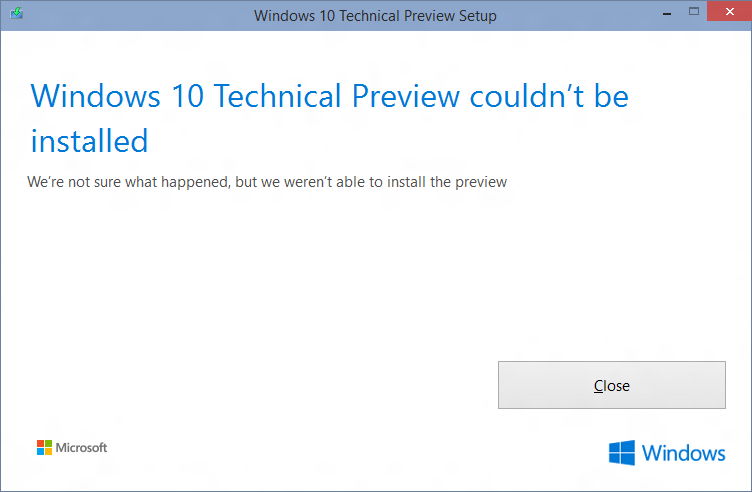Image resolution: width=752 pixels, height=492 pixels.
Task: Click the word Technical in the blue heading
Action: pyautogui.click(x=278, y=95)
